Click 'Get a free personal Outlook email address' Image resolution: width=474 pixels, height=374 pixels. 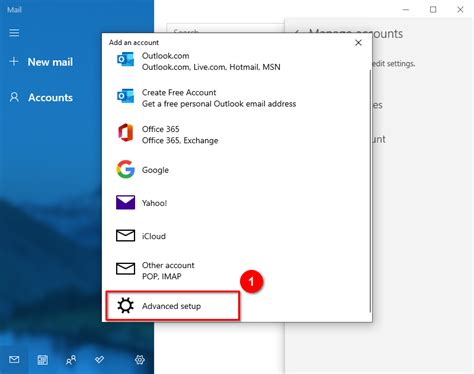click(x=219, y=104)
